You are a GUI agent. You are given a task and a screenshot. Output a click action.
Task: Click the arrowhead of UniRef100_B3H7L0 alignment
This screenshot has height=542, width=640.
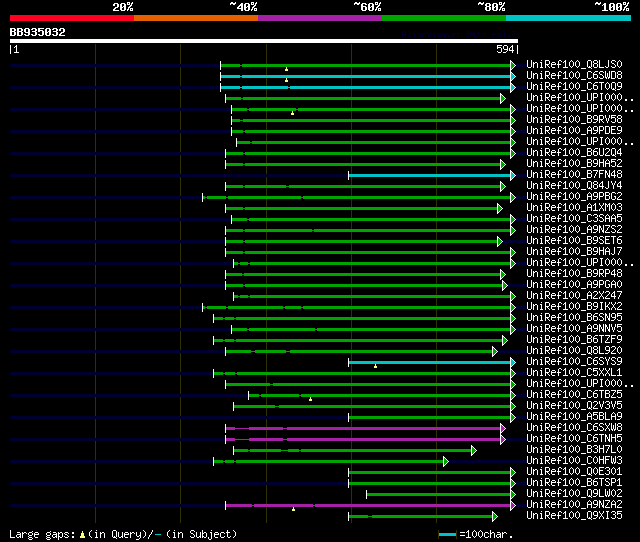pyautogui.click(x=474, y=451)
